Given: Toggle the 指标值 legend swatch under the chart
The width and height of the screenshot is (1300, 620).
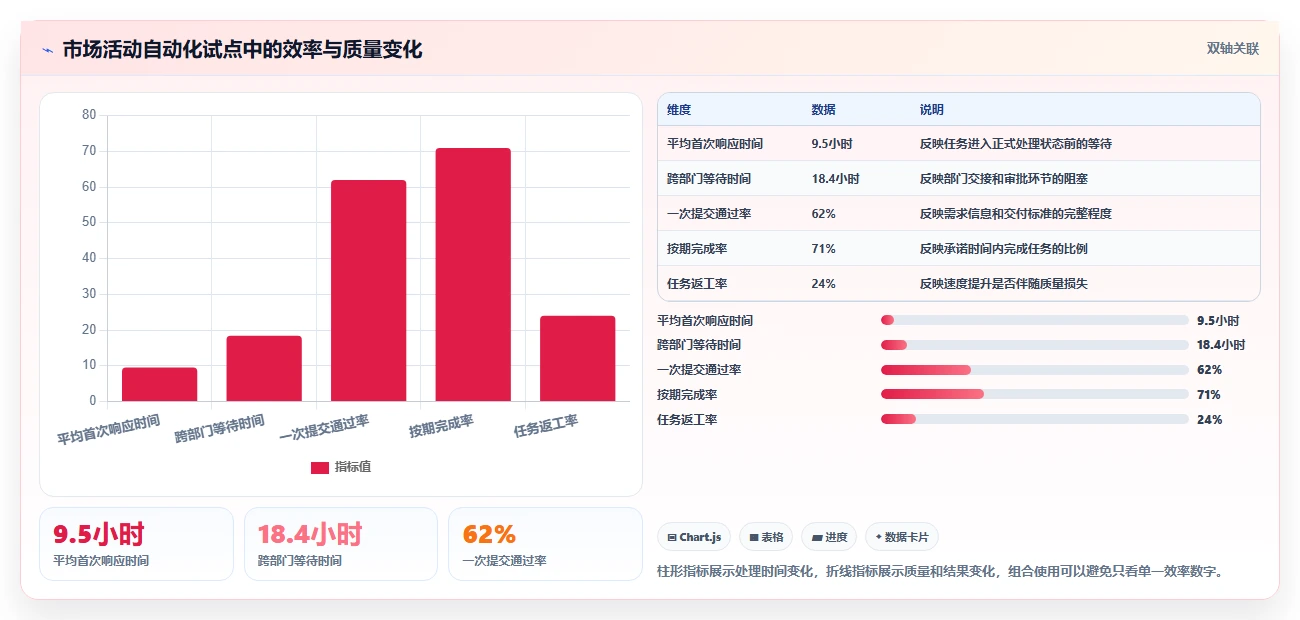Looking at the screenshot, I should point(320,467).
